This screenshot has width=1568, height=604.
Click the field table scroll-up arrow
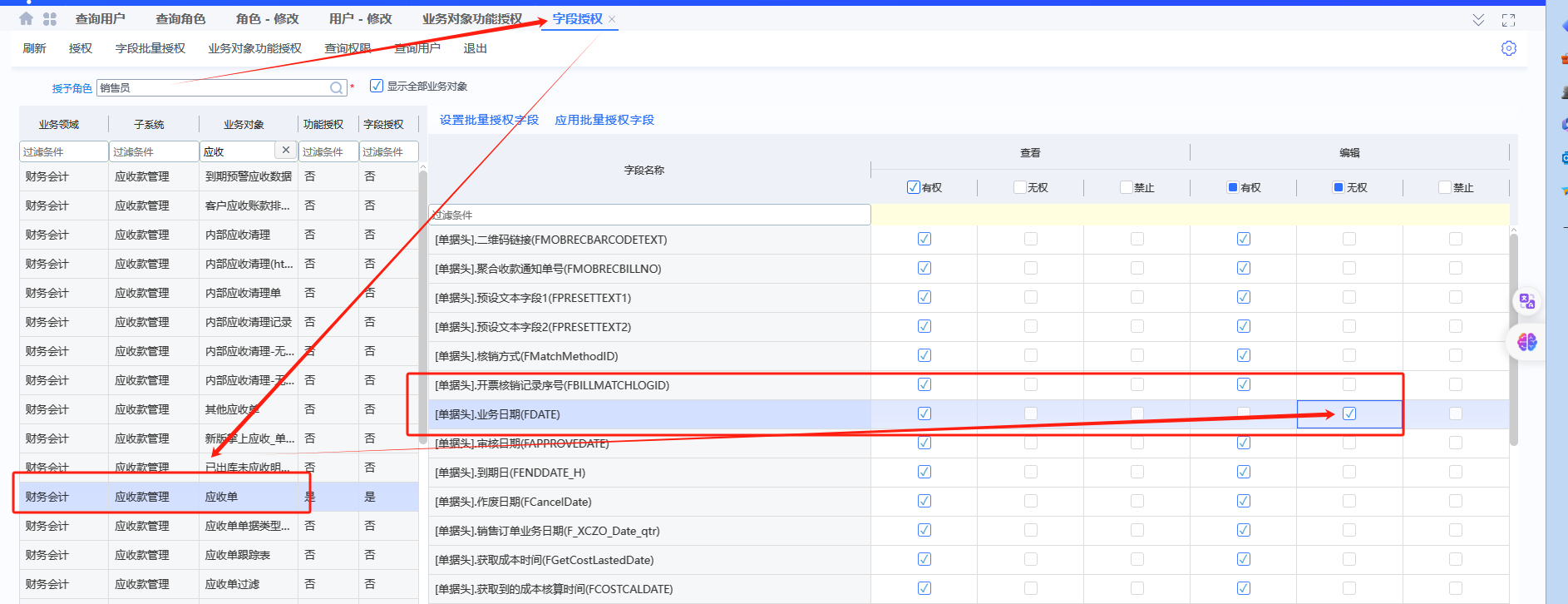1513,230
